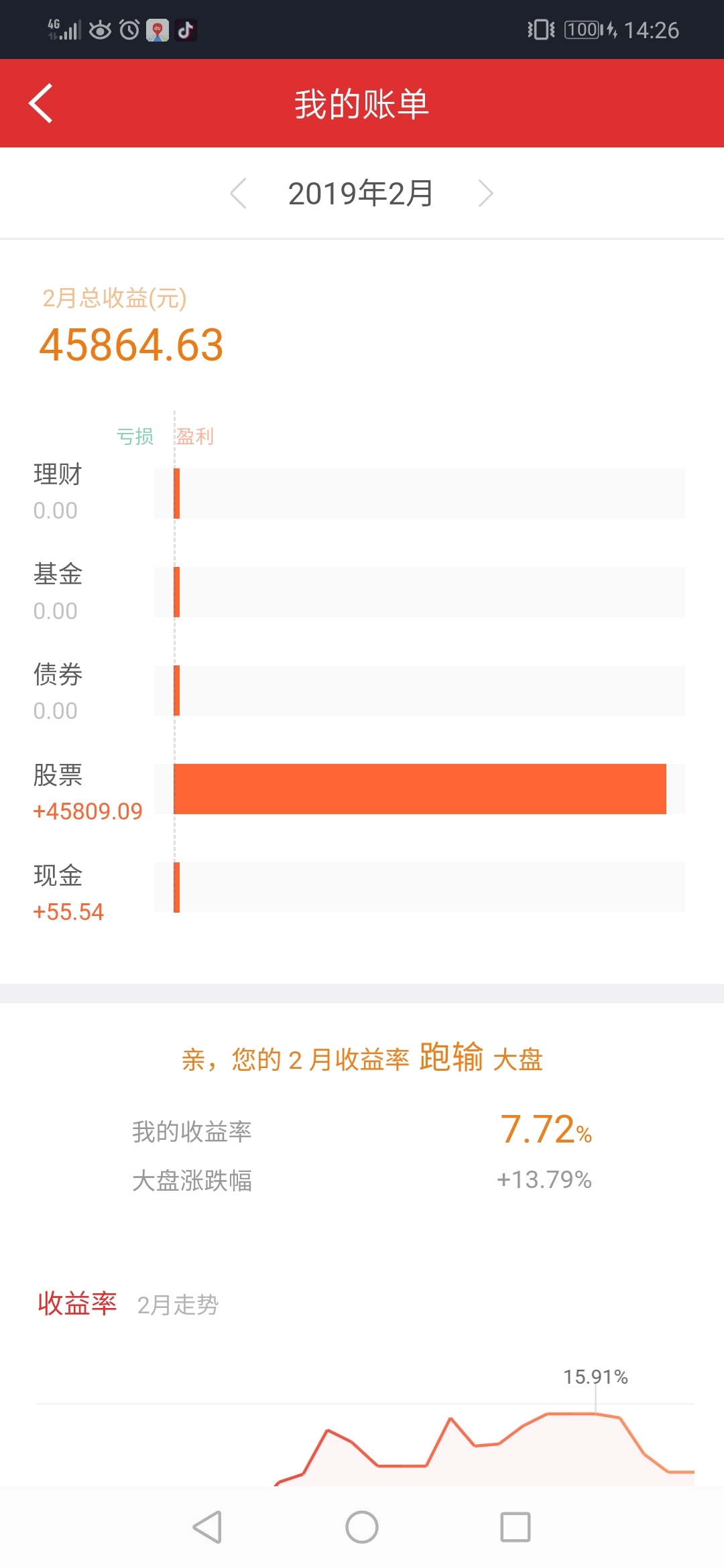Select the 2019年2月 month label
This screenshot has width=724, height=1568.
click(361, 194)
